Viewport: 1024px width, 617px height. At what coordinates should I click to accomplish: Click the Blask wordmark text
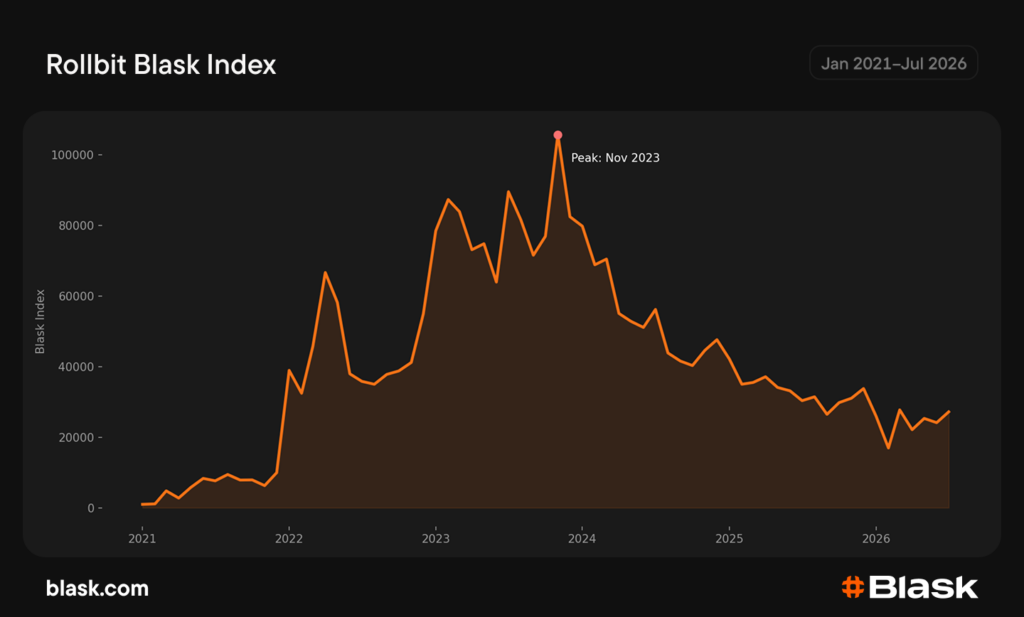coord(923,587)
